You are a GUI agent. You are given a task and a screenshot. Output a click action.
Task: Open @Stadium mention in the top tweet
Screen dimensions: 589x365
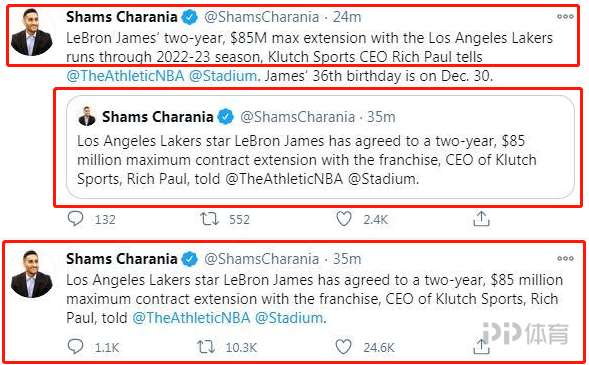click(x=223, y=76)
